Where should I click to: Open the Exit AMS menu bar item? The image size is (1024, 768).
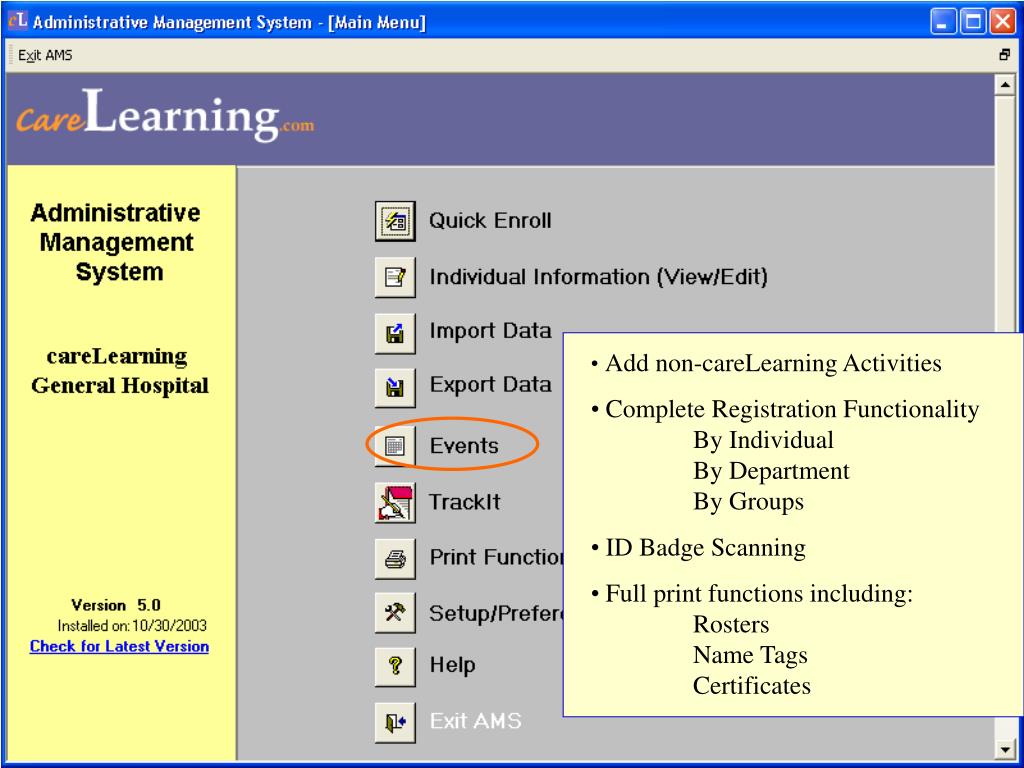(45, 56)
